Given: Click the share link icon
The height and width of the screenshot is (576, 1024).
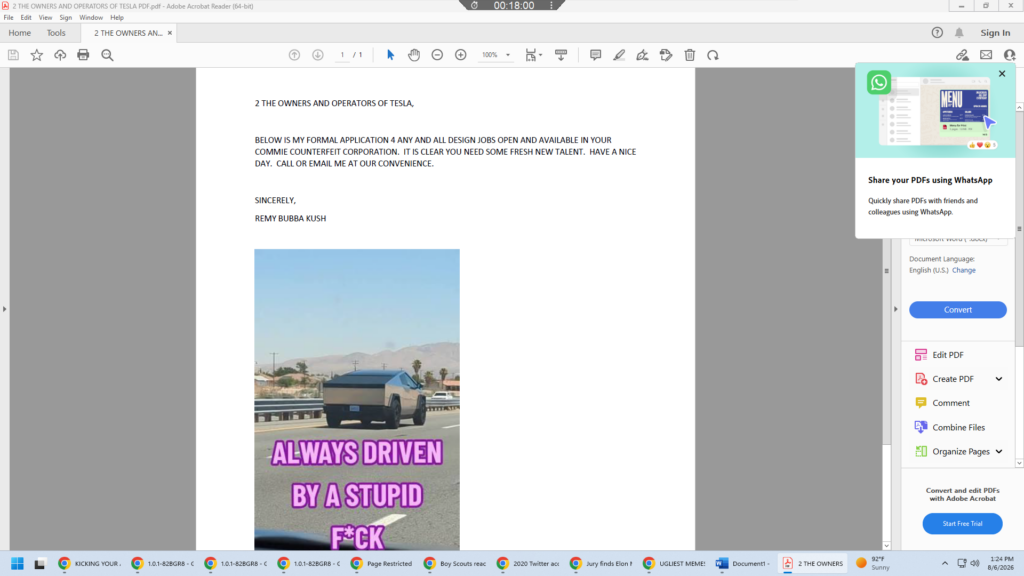Looking at the screenshot, I should pyautogui.click(x=963, y=55).
